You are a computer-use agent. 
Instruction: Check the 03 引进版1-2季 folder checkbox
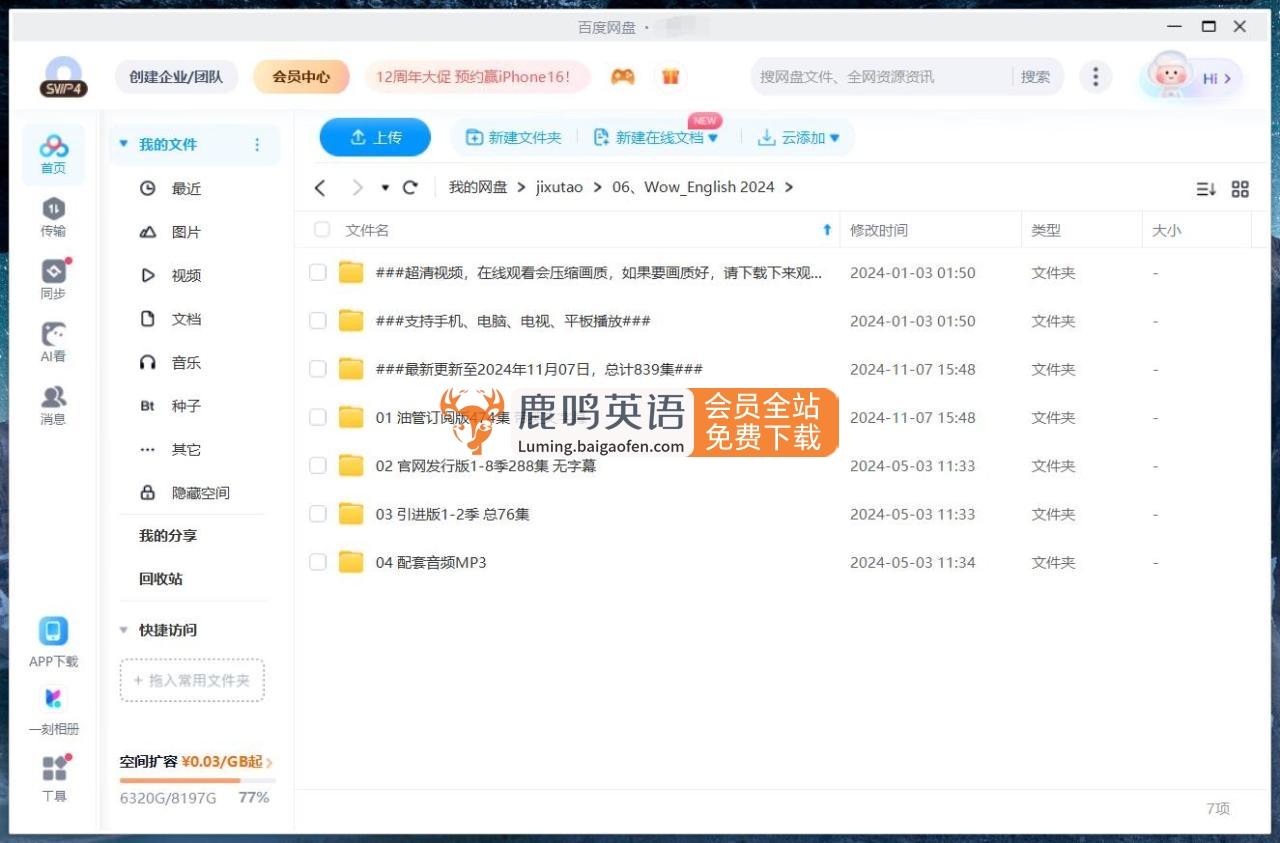coord(318,514)
